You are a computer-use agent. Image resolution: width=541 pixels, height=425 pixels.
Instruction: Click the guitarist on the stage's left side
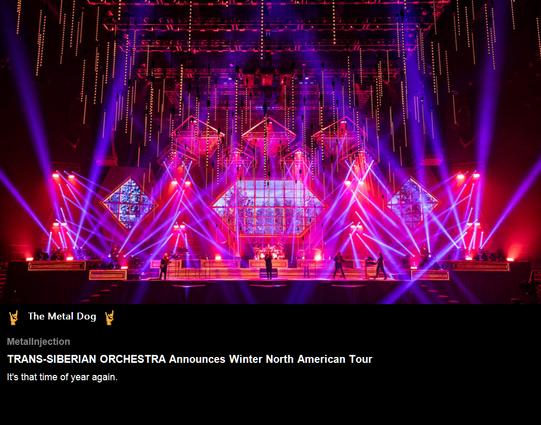[164, 266]
